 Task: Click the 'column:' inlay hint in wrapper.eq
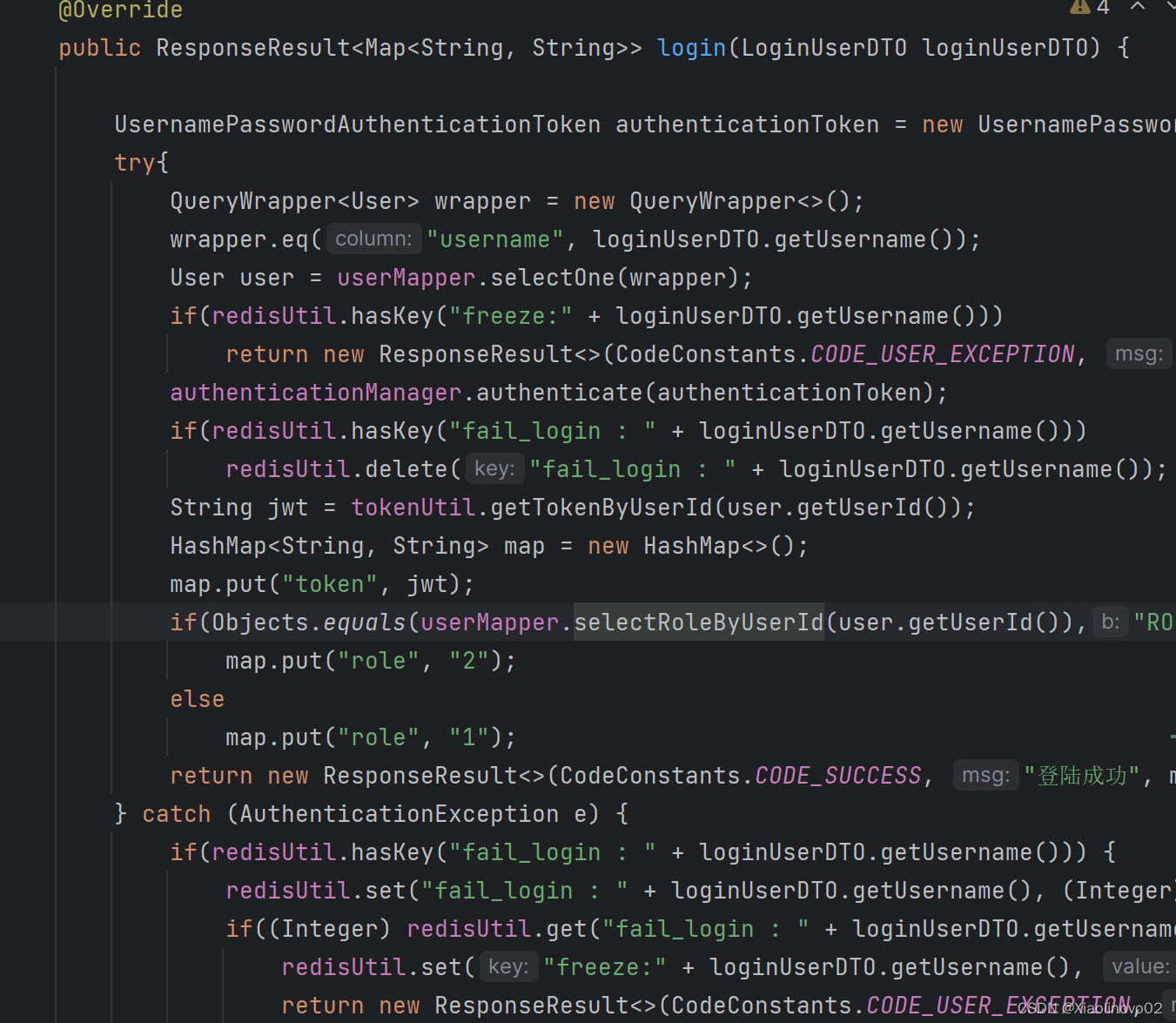click(373, 239)
